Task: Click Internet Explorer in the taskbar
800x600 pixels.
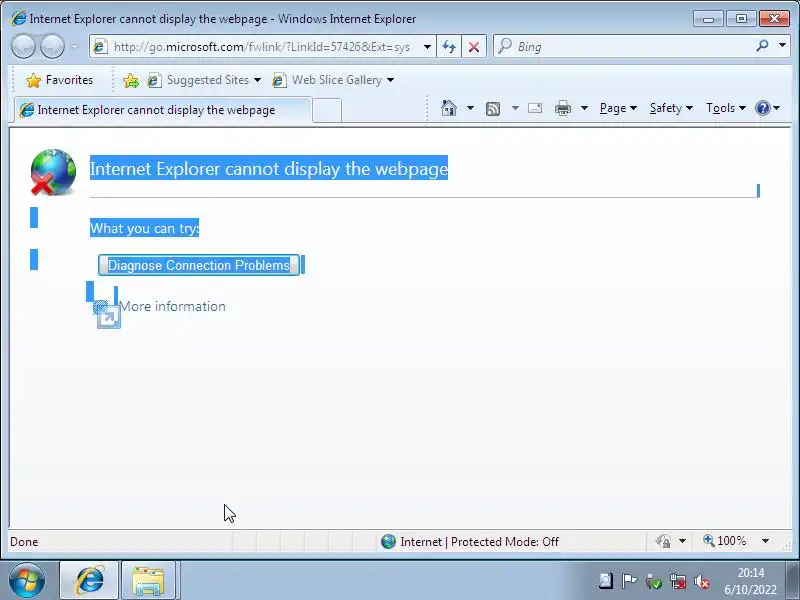Action: click(x=90, y=581)
